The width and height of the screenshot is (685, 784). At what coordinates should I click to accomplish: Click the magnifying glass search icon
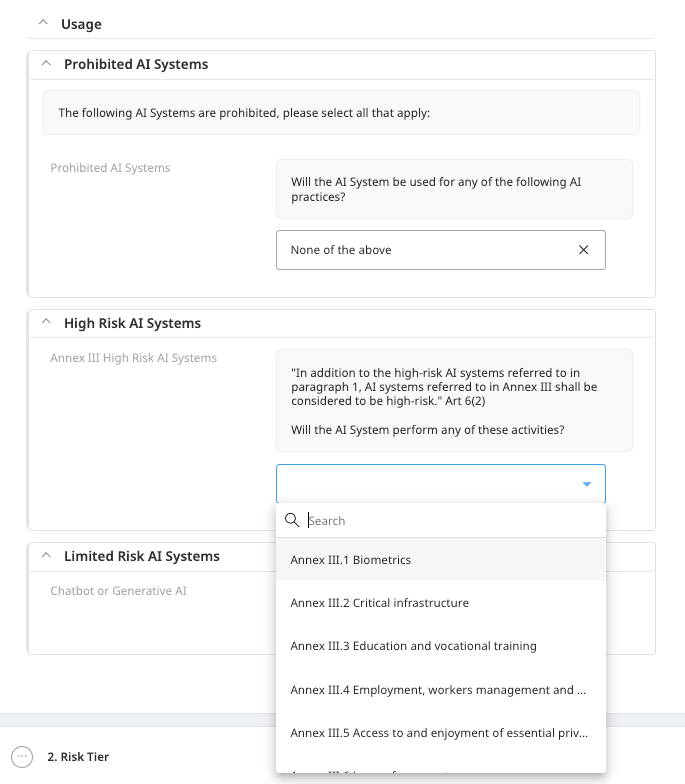pyautogui.click(x=292, y=520)
